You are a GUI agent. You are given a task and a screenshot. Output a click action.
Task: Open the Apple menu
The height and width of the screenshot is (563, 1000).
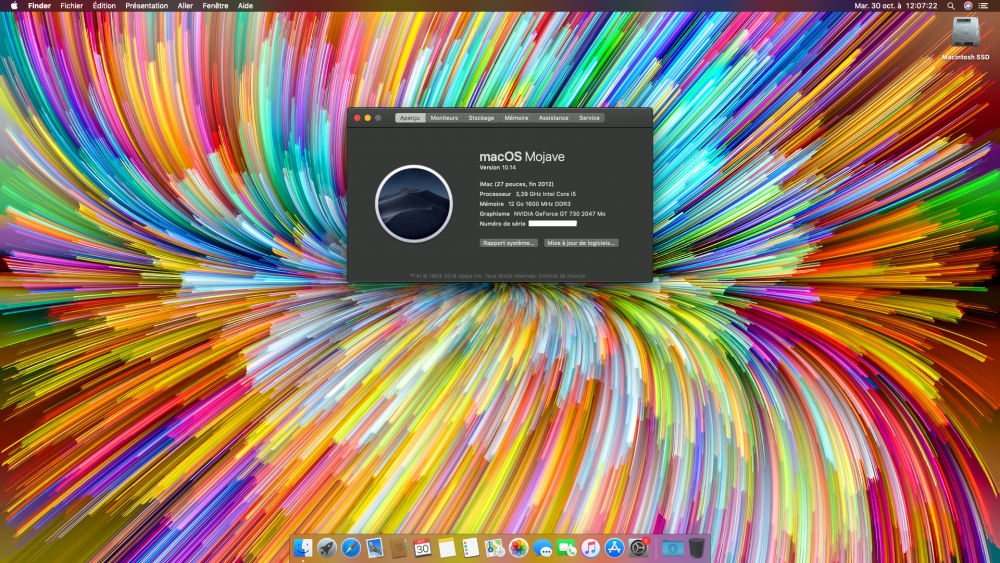click(14, 6)
